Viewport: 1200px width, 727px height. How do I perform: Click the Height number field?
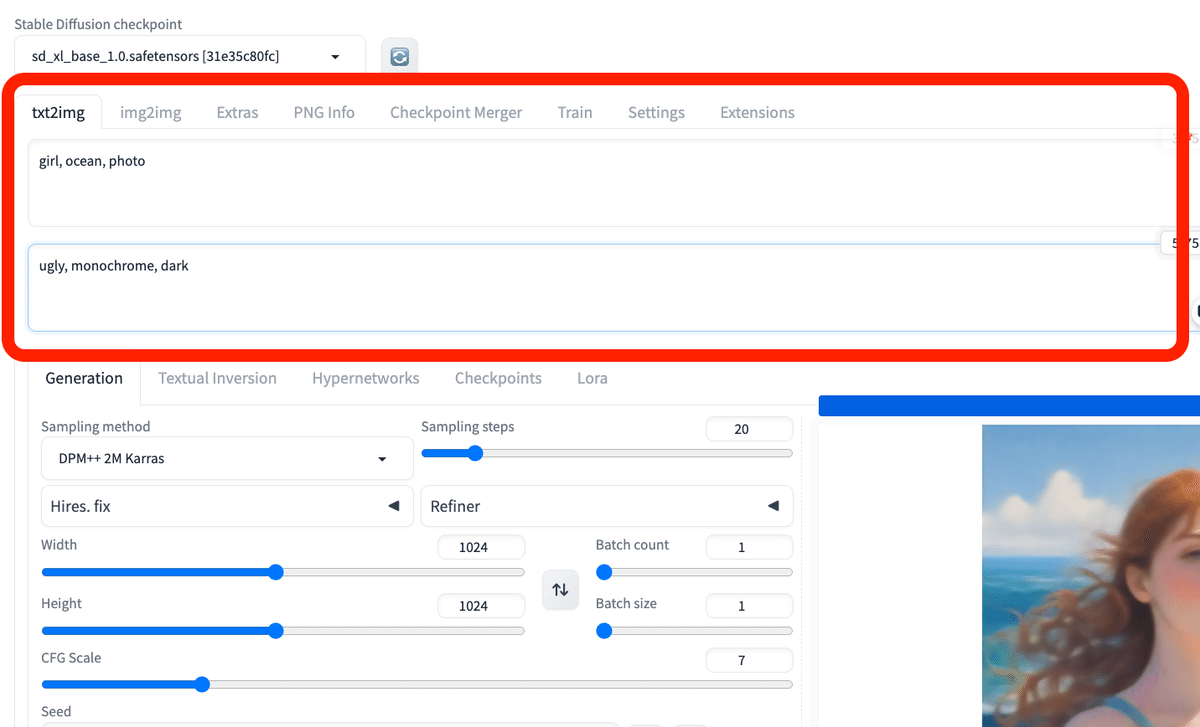481,606
